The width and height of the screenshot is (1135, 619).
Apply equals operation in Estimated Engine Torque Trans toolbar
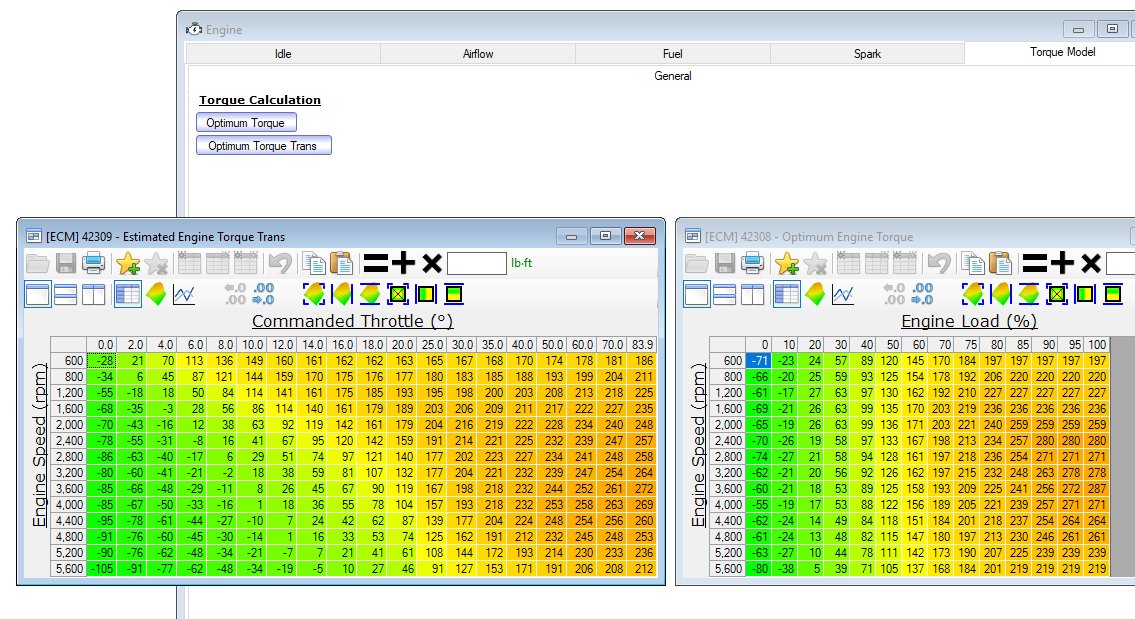point(376,263)
